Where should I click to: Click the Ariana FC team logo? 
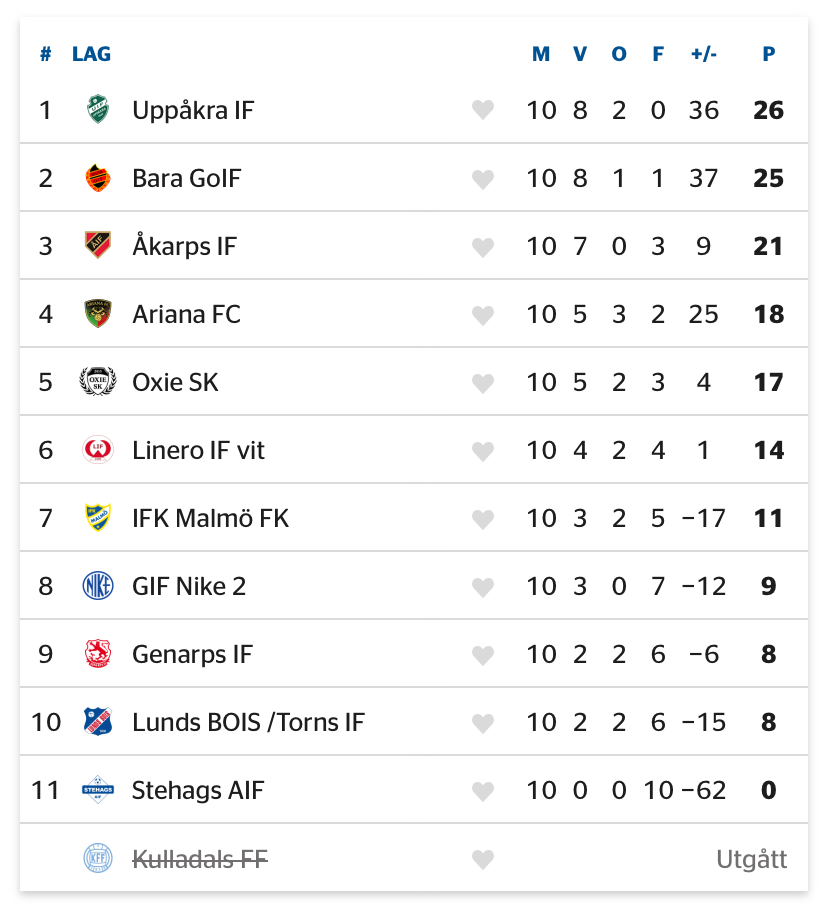(97, 314)
